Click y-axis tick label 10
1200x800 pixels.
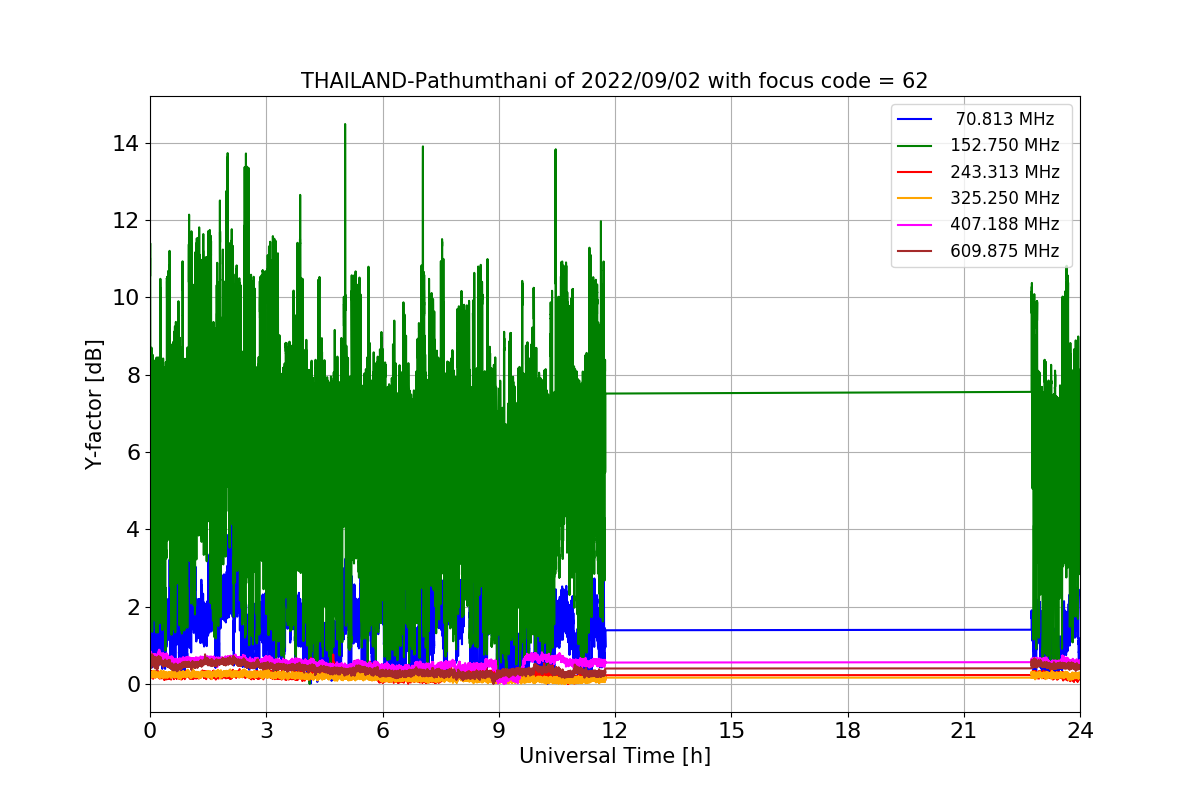(x=126, y=297)
